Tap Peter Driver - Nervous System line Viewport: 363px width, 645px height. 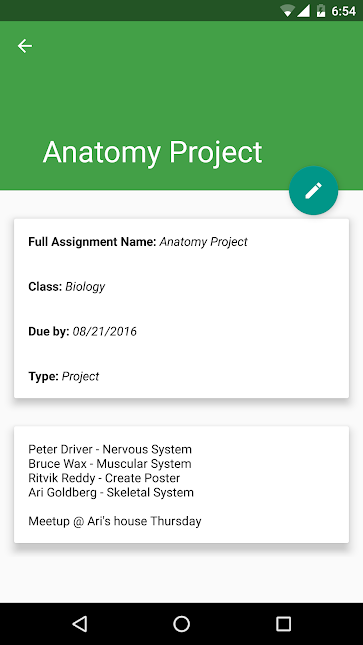click(110, 449)
